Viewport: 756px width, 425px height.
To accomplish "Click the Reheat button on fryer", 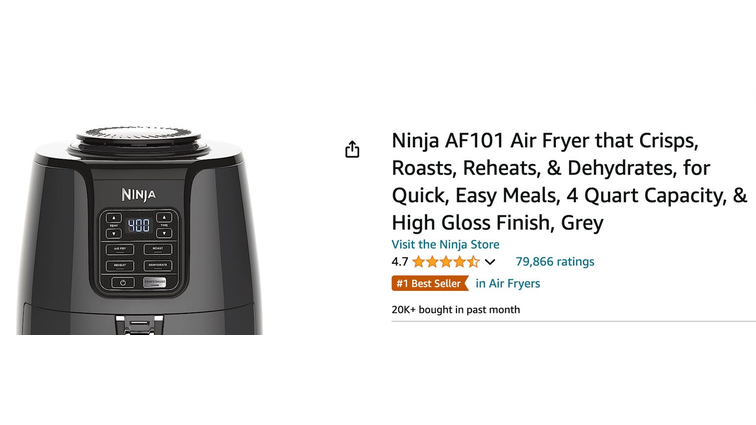I will (x=120, y=265).
